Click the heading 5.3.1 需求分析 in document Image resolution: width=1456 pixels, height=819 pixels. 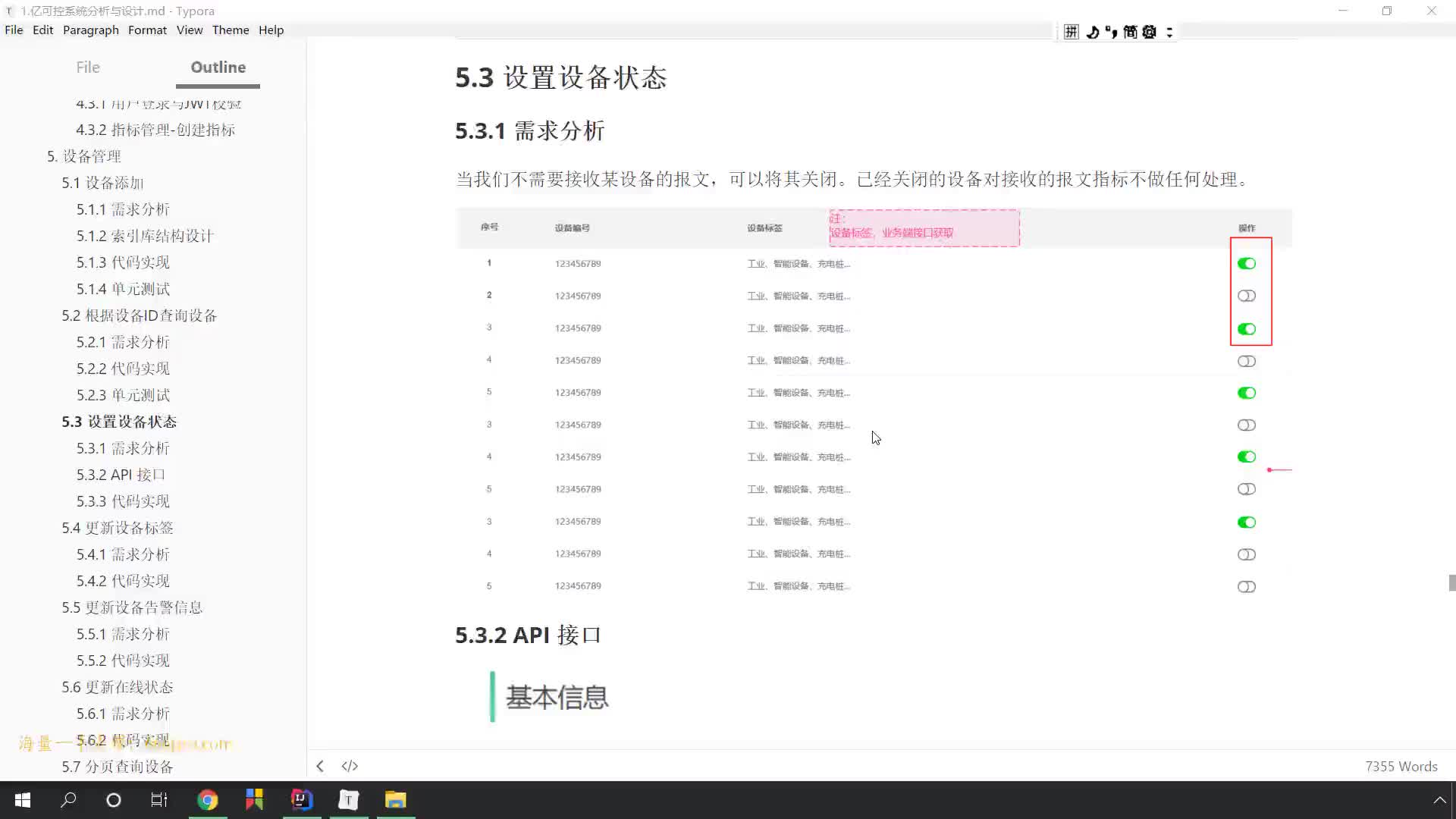point(530,130)
